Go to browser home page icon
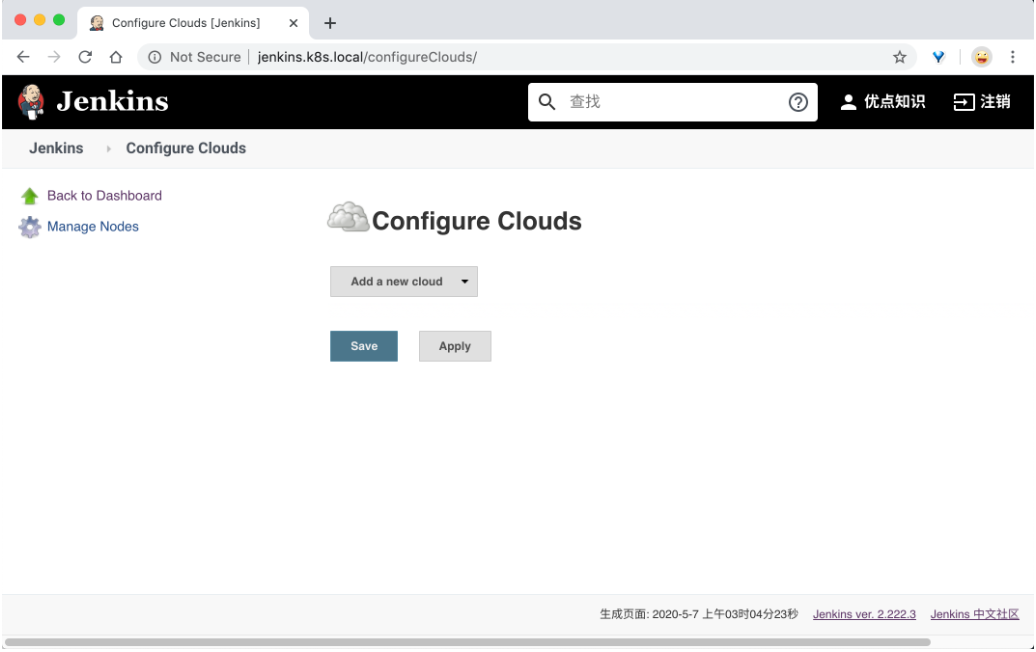1036x652 pixels. 116,57
